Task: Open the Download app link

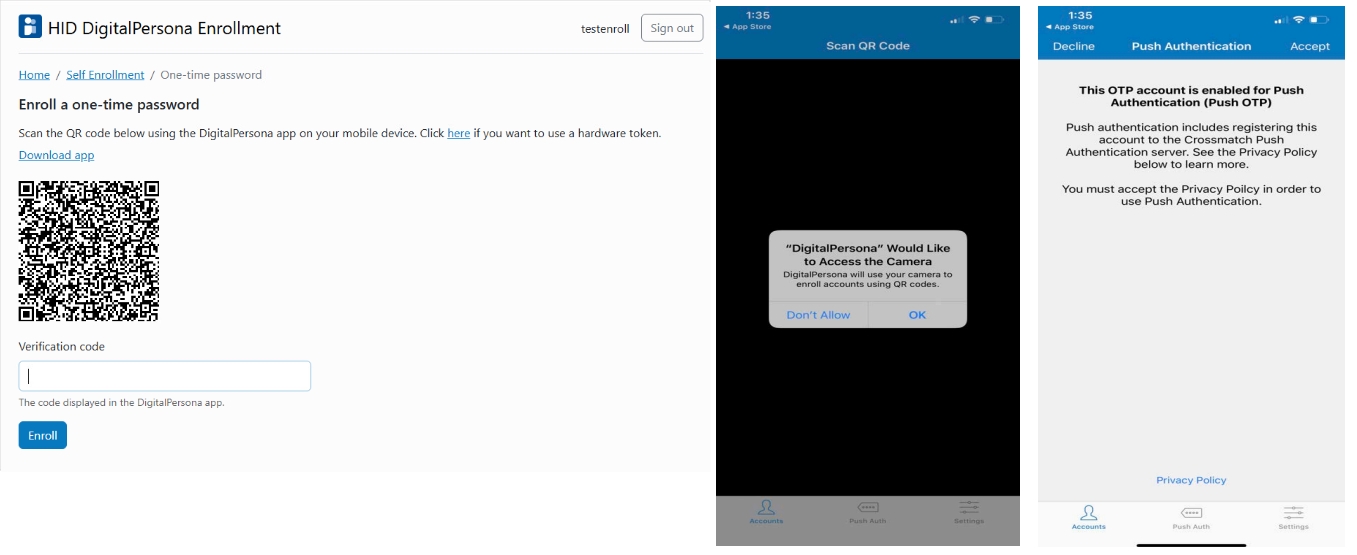Action: 56,155
